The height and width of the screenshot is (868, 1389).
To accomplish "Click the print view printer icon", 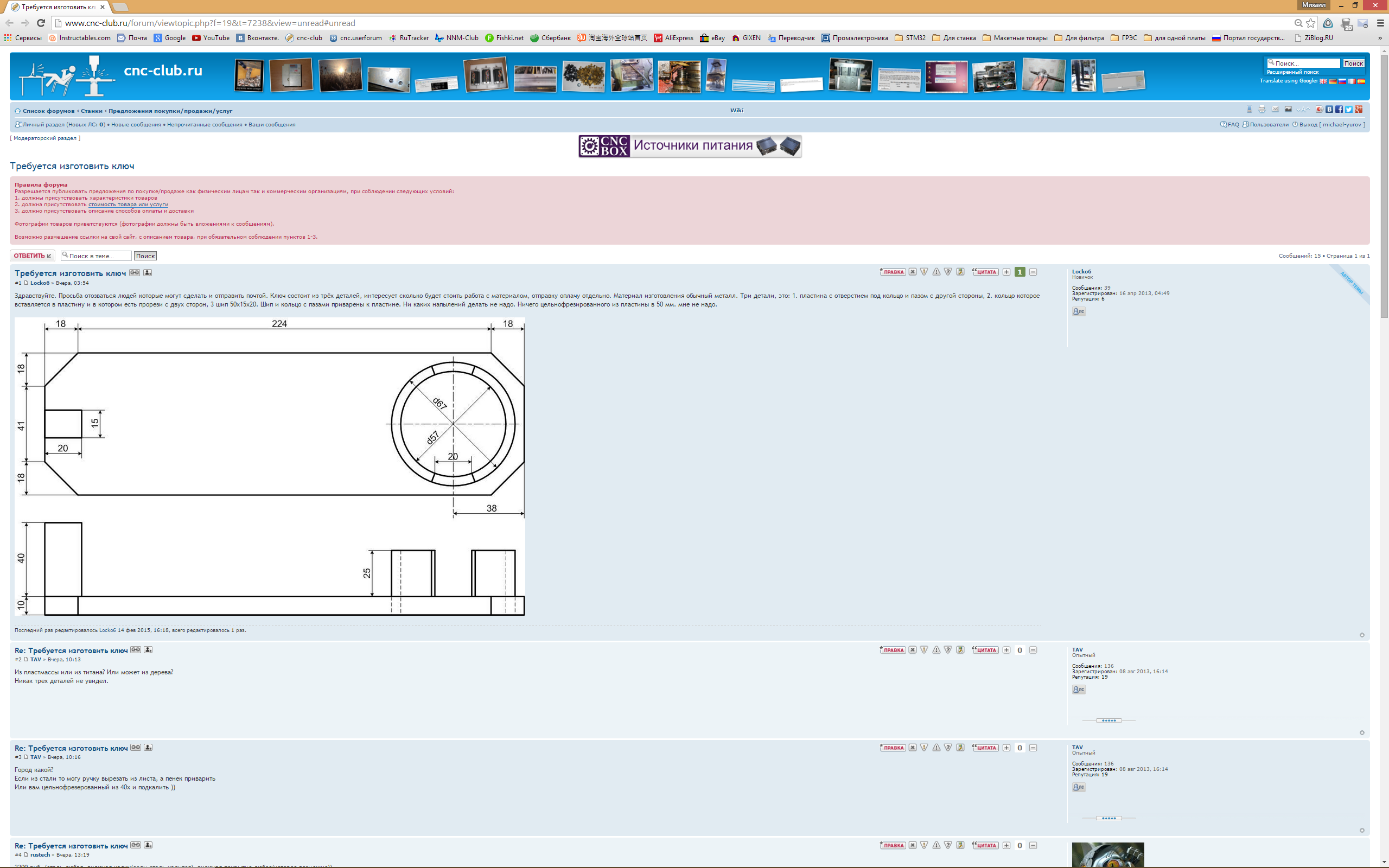I will coord(1262,109).
